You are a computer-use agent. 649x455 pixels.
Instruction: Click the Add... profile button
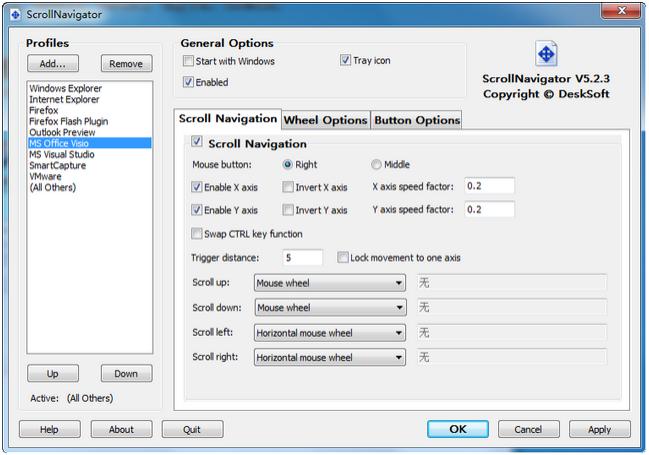[53, 64]
